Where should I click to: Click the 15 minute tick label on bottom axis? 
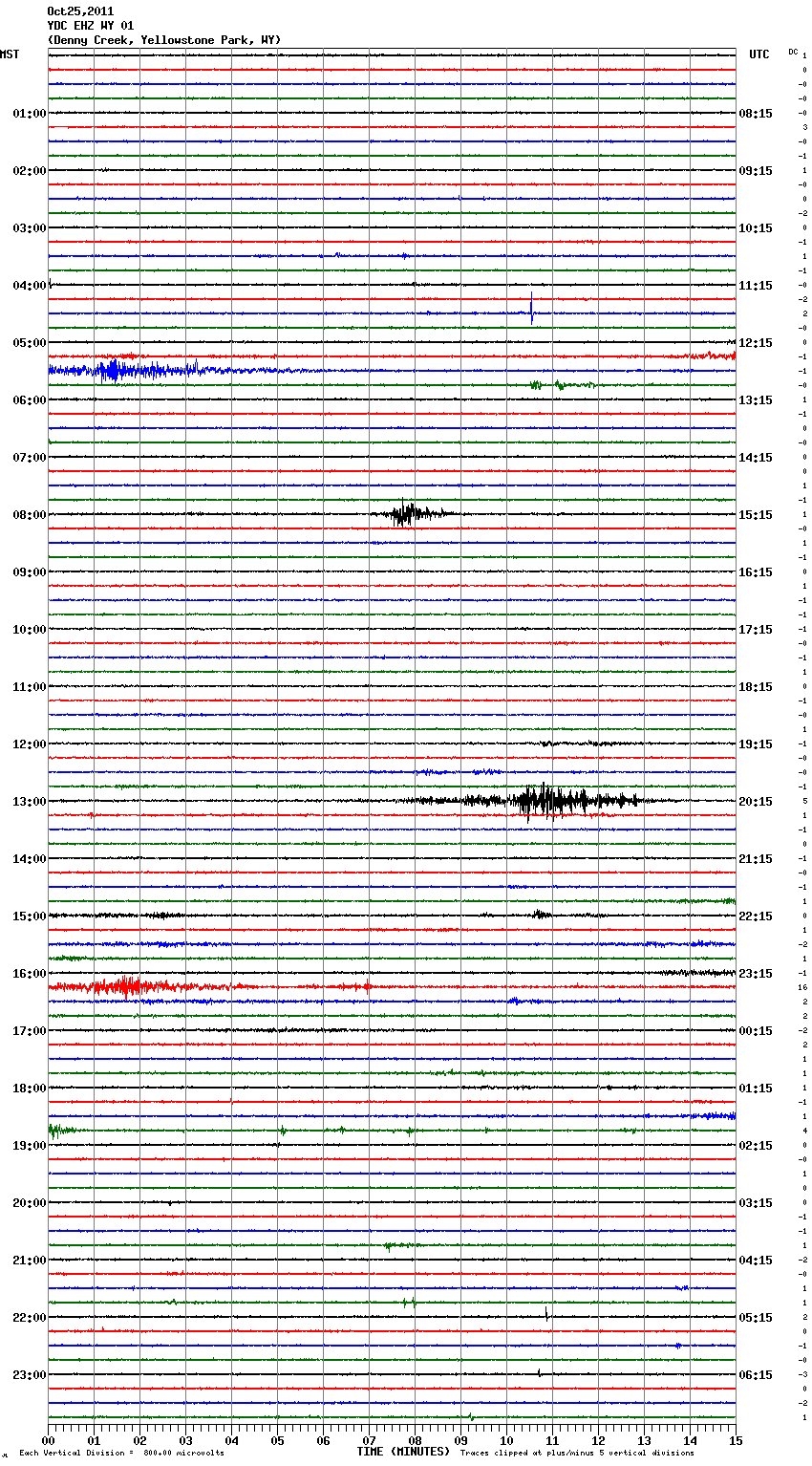tap(736, 1440)
